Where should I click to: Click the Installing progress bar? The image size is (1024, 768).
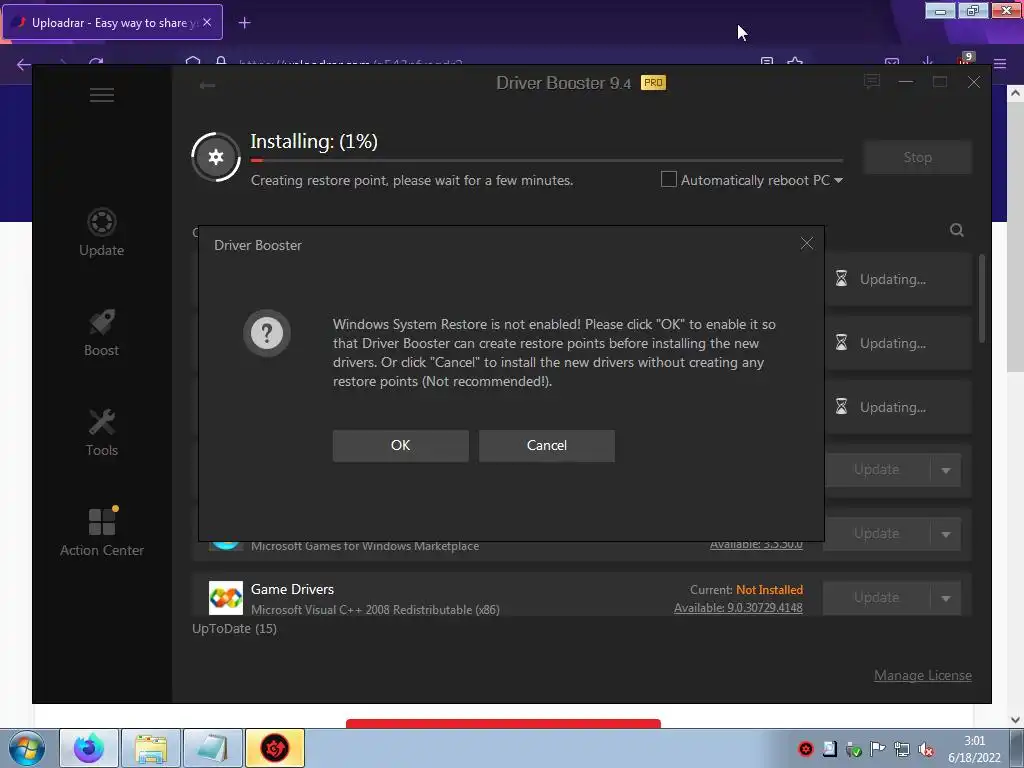click(x=547, y=160)
